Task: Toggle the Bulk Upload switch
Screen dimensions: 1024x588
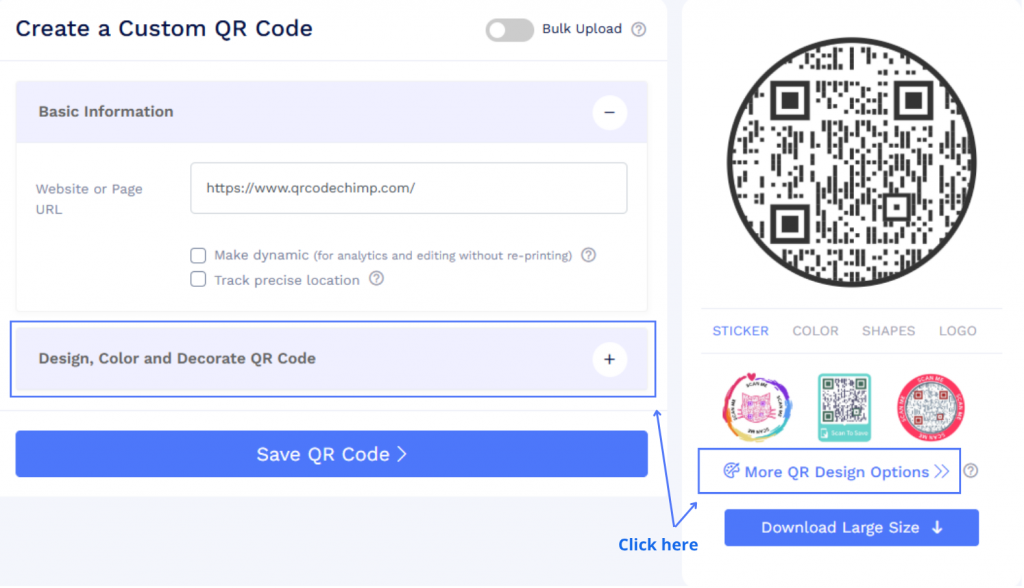Action: (x=509, y=30)
